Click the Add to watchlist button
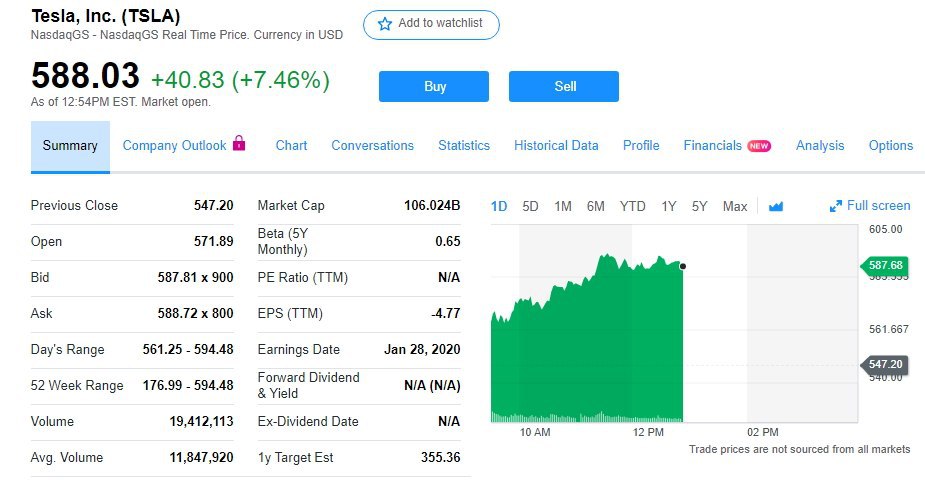925x489 pixels. (x=431, y=25)
